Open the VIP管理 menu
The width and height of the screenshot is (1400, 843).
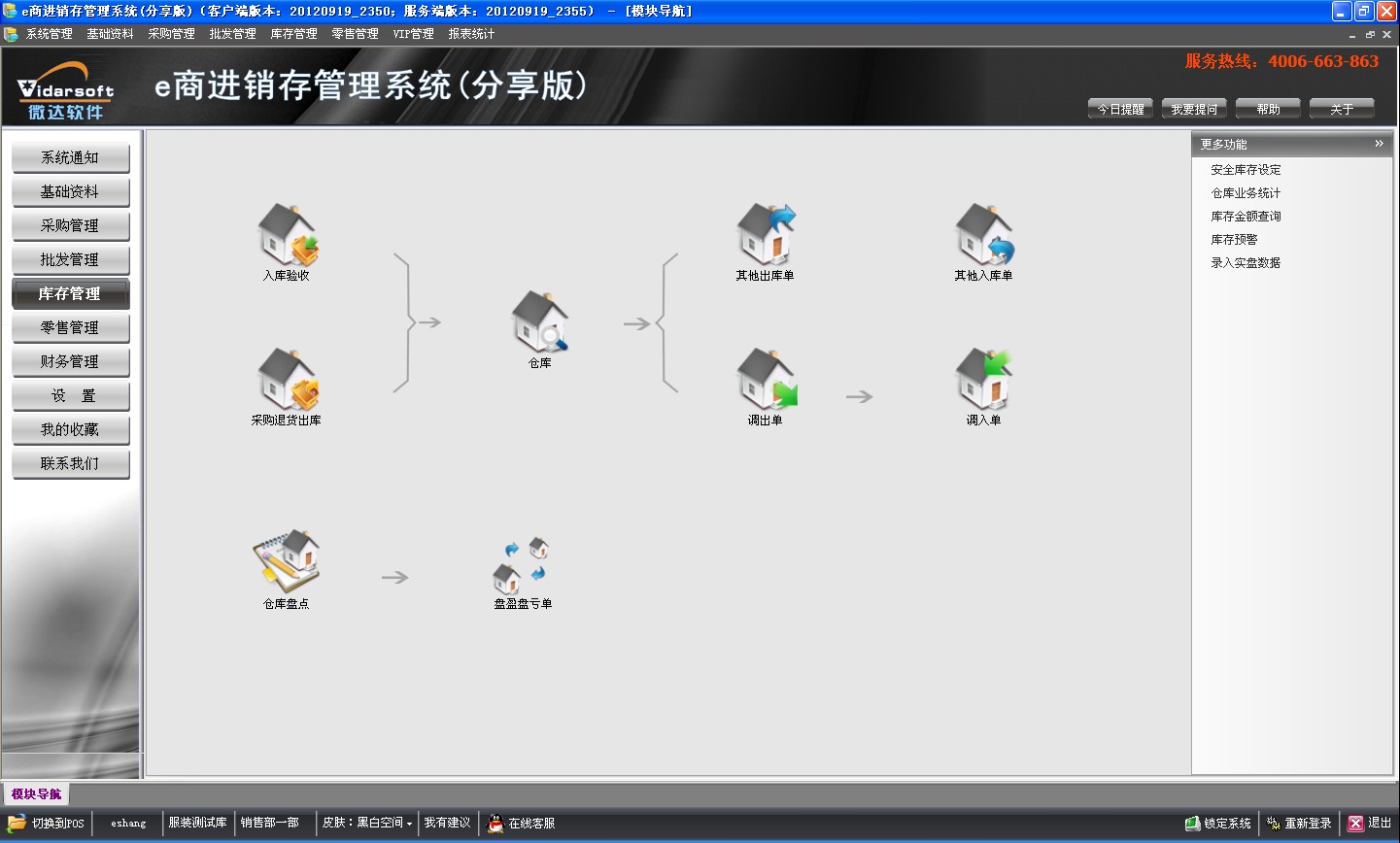click(x=414, y=34)
